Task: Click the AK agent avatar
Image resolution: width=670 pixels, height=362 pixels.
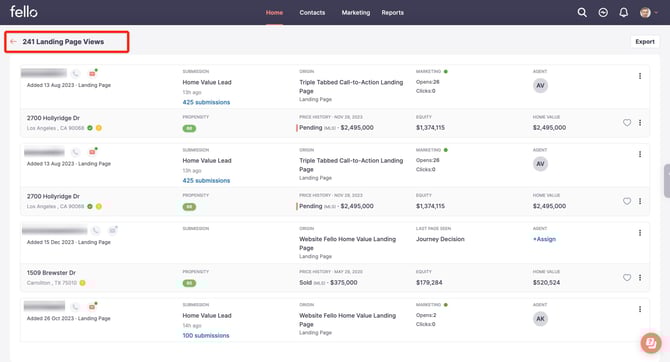Action: point(540,319)
